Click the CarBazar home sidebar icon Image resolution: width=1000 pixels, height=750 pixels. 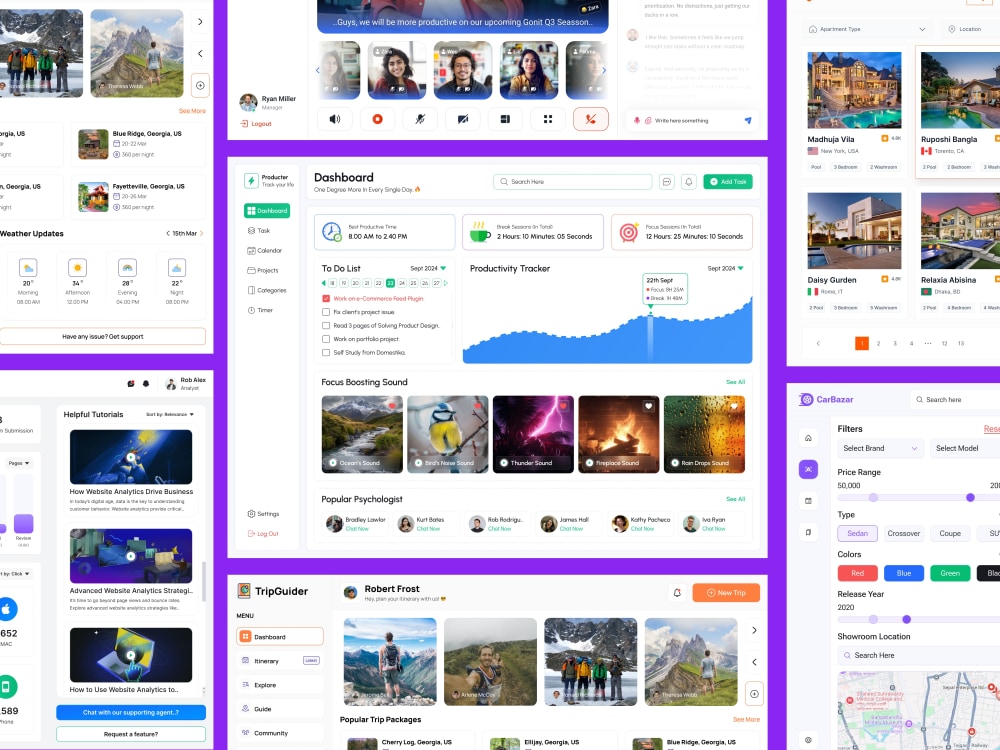click(x=808, y=438)
